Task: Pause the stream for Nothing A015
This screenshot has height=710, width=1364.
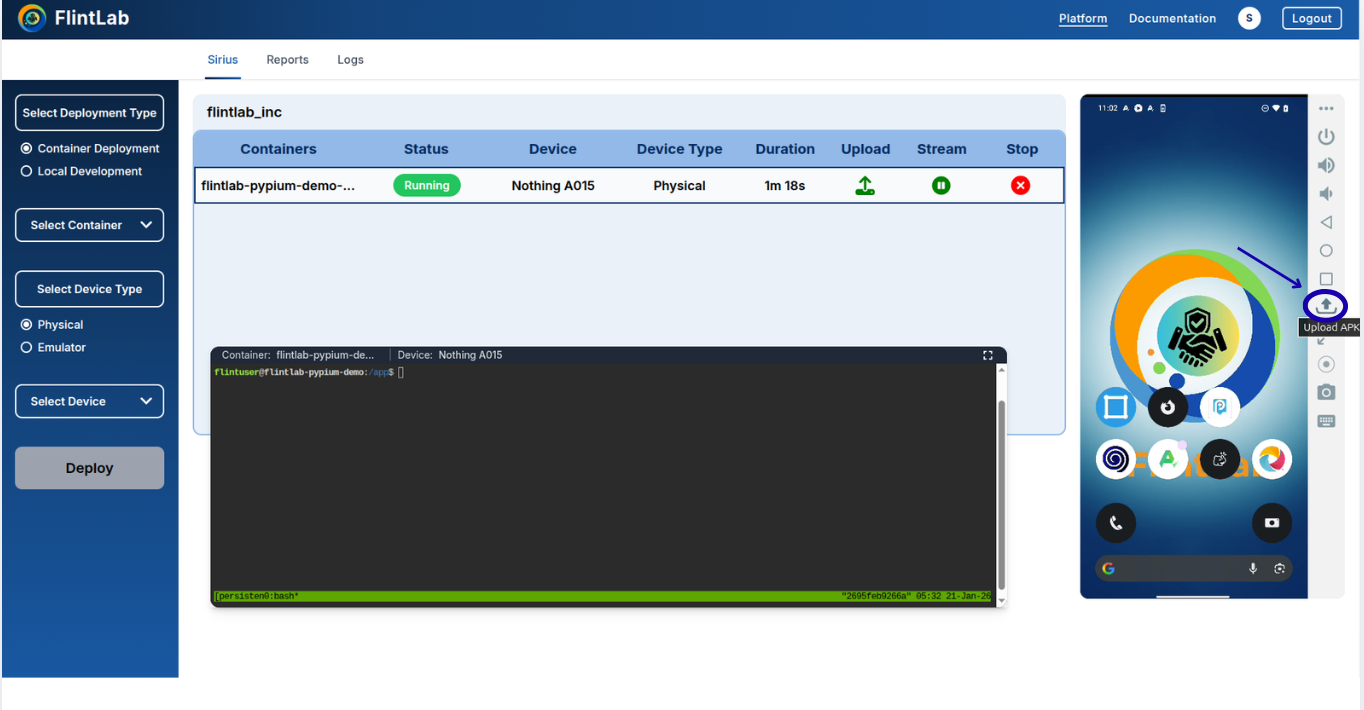Action: [941, 185]
